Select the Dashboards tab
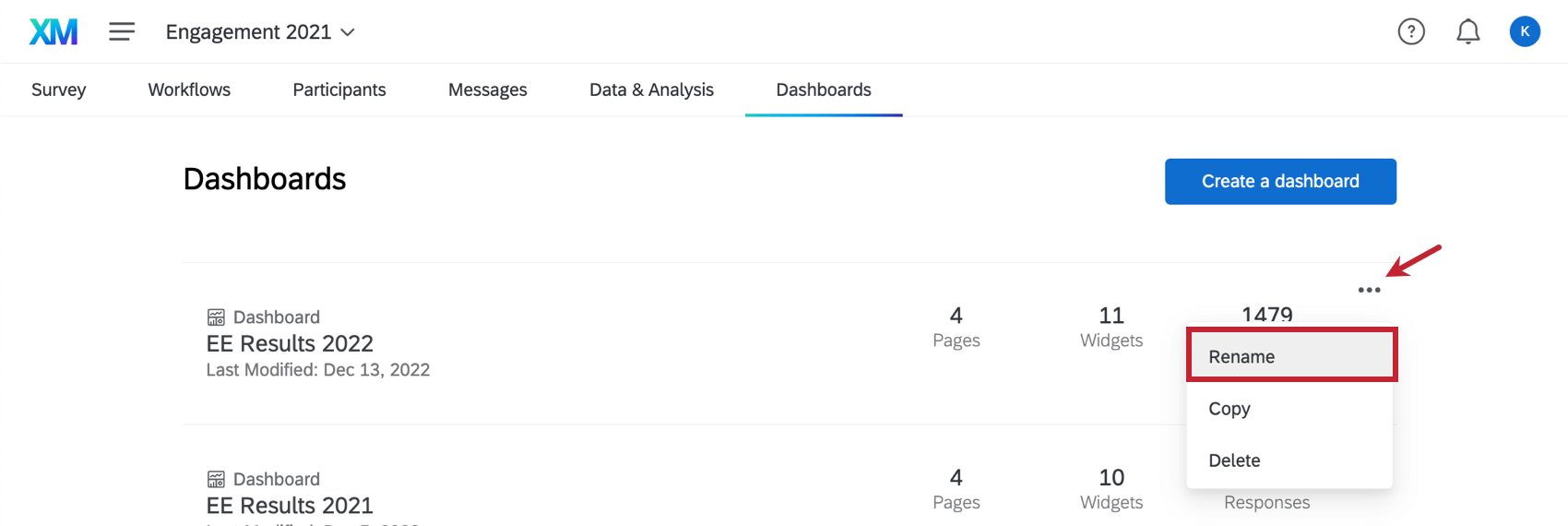The height and width of the screenshot is (526, 1568). click(x=824, y=90)
